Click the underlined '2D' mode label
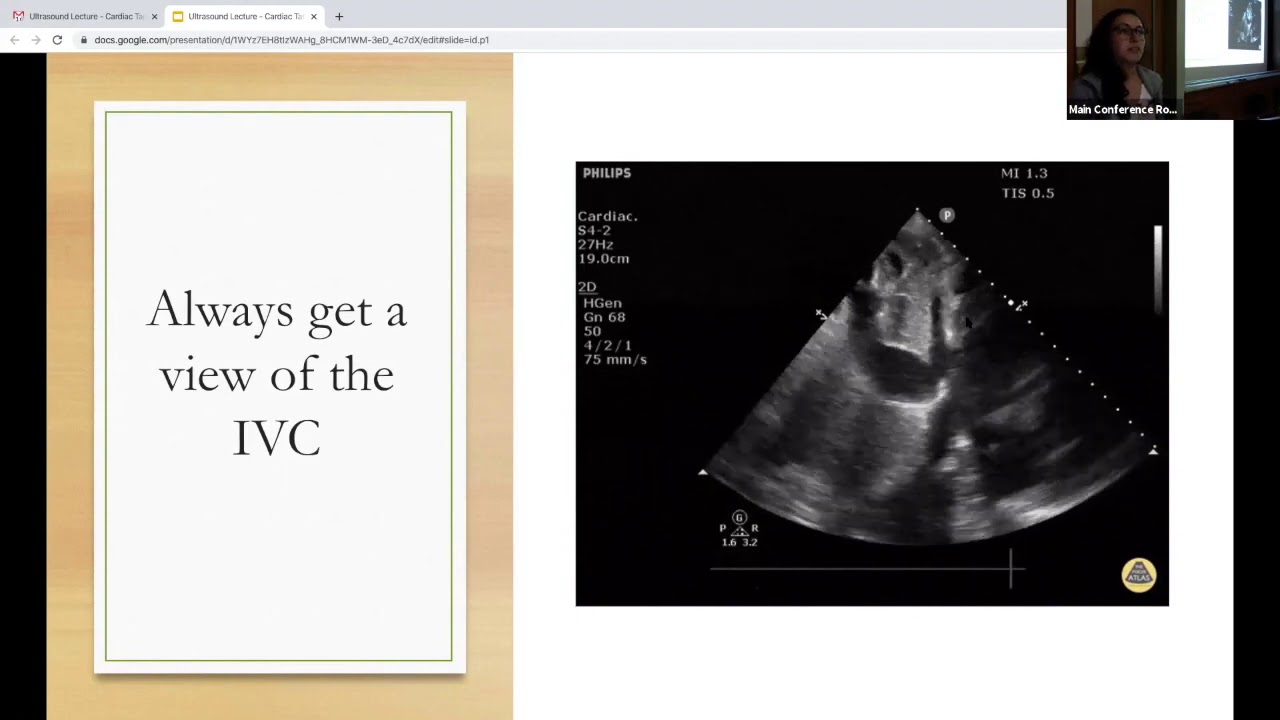Viewport: 1280px width, 720px height. [587, 288]
